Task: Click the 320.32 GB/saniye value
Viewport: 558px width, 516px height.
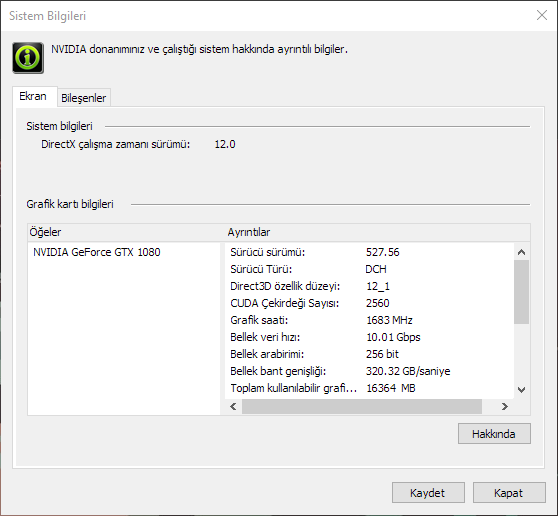Action: (x=408, y=371)
